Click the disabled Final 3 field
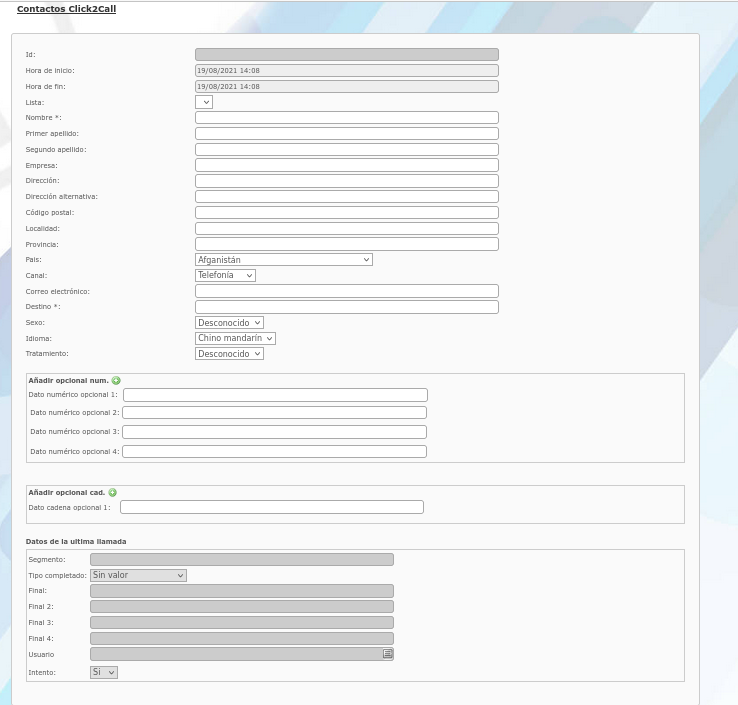The width and height of the screenshot is (738, 705). coord(242,623)
